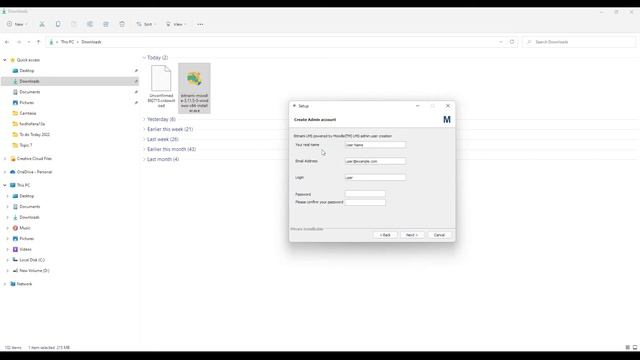The image size is (640, 360).
Task: Click the Password field in Setup
Action: click(x=365, y=194)
